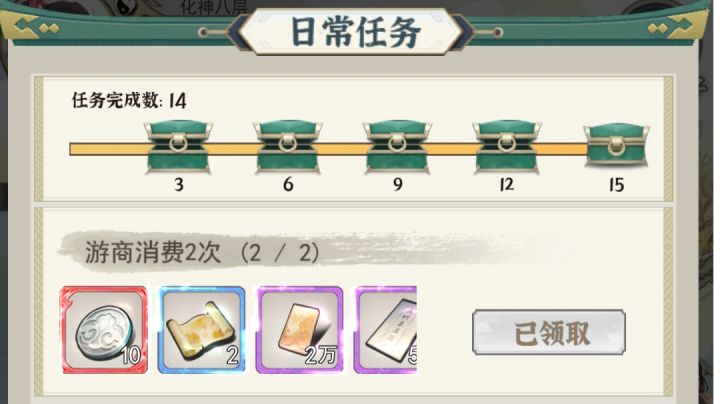Viewport: 720px width, 404px height.
Task: Click the 已领取 claimed button
Action: pos(549,332)
